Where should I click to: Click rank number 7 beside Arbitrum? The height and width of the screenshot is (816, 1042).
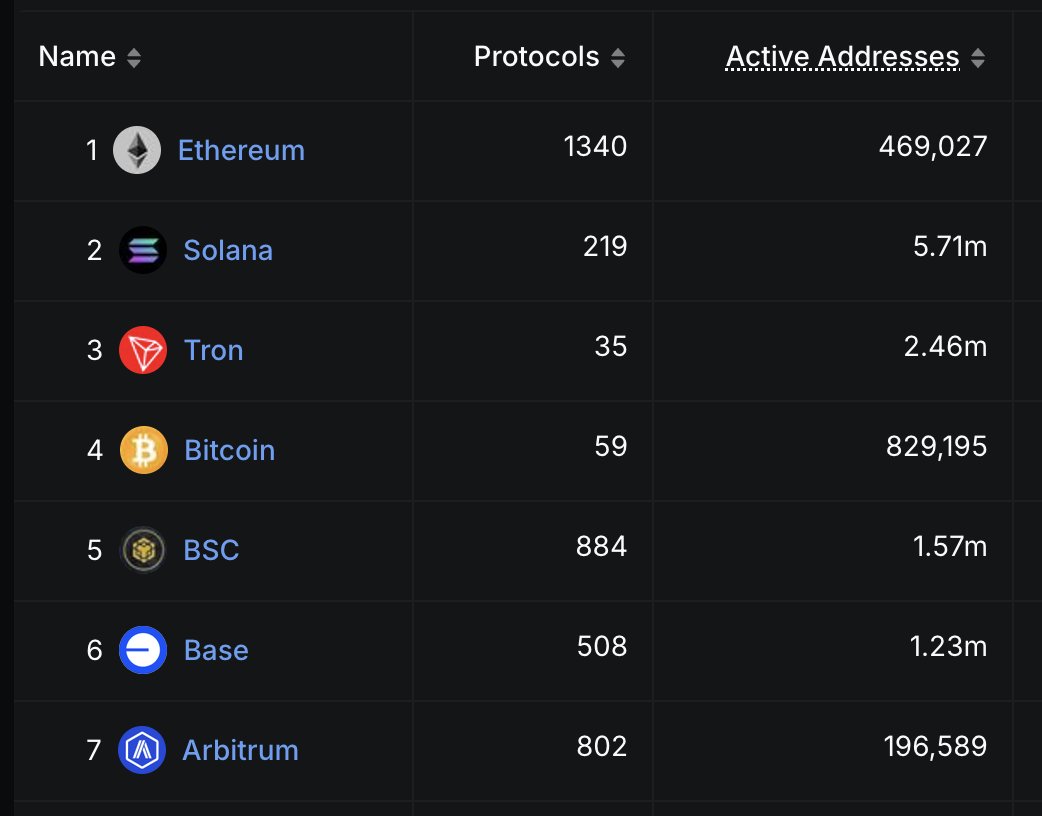94,750
